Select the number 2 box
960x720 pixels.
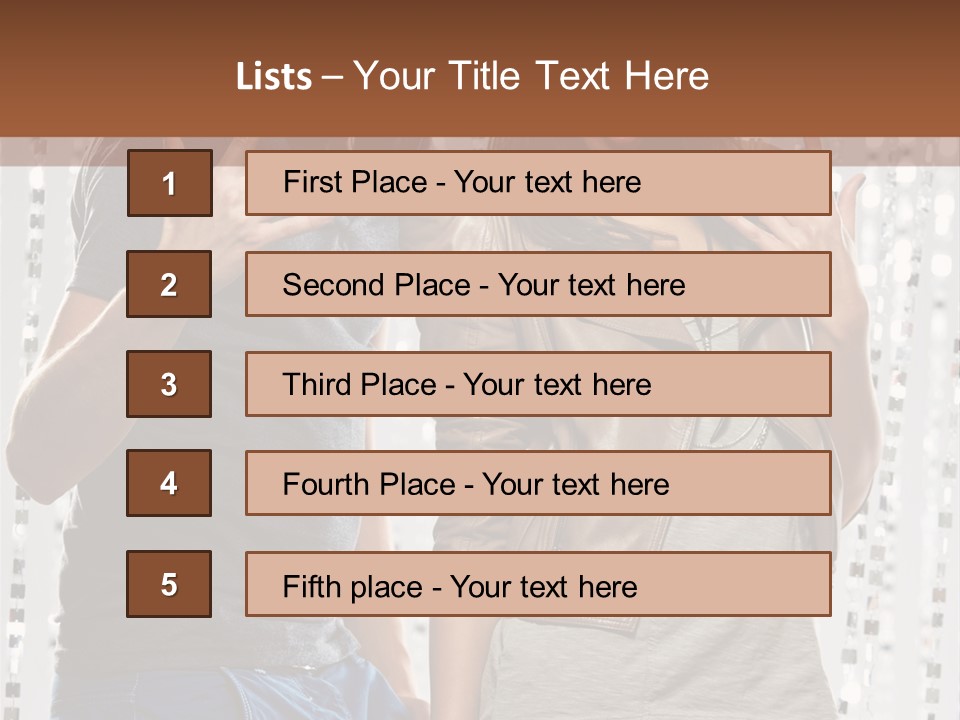[169, 284]
